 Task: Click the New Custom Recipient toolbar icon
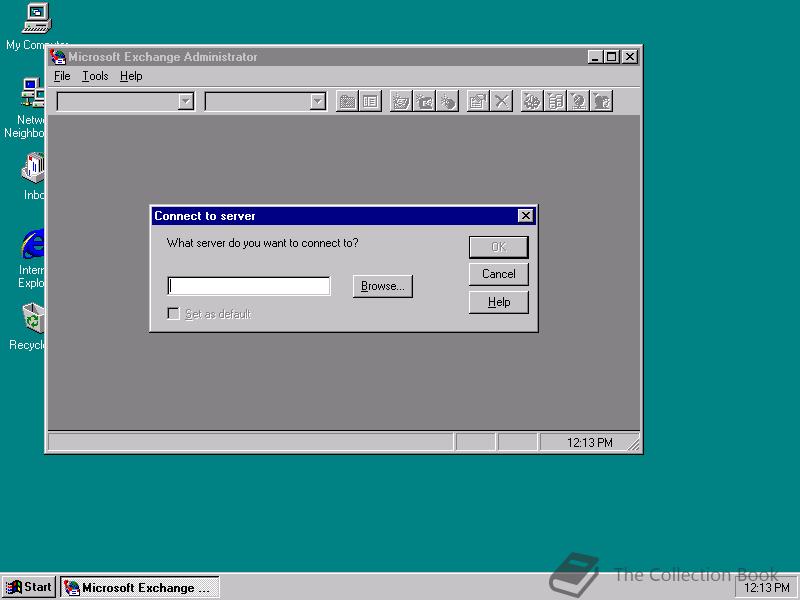(x=447, y=101)
